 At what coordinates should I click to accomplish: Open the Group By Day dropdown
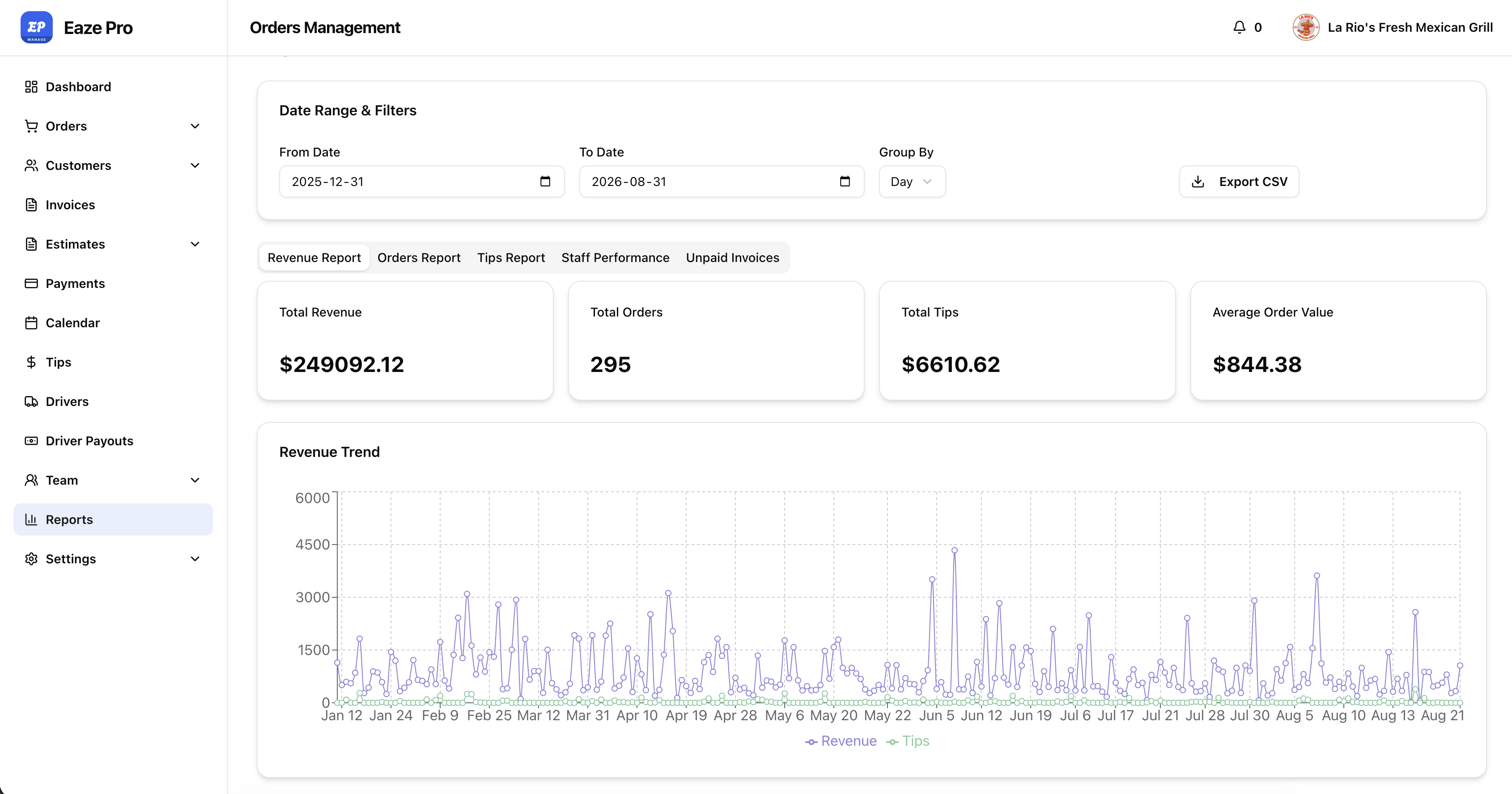click(912, 181)
